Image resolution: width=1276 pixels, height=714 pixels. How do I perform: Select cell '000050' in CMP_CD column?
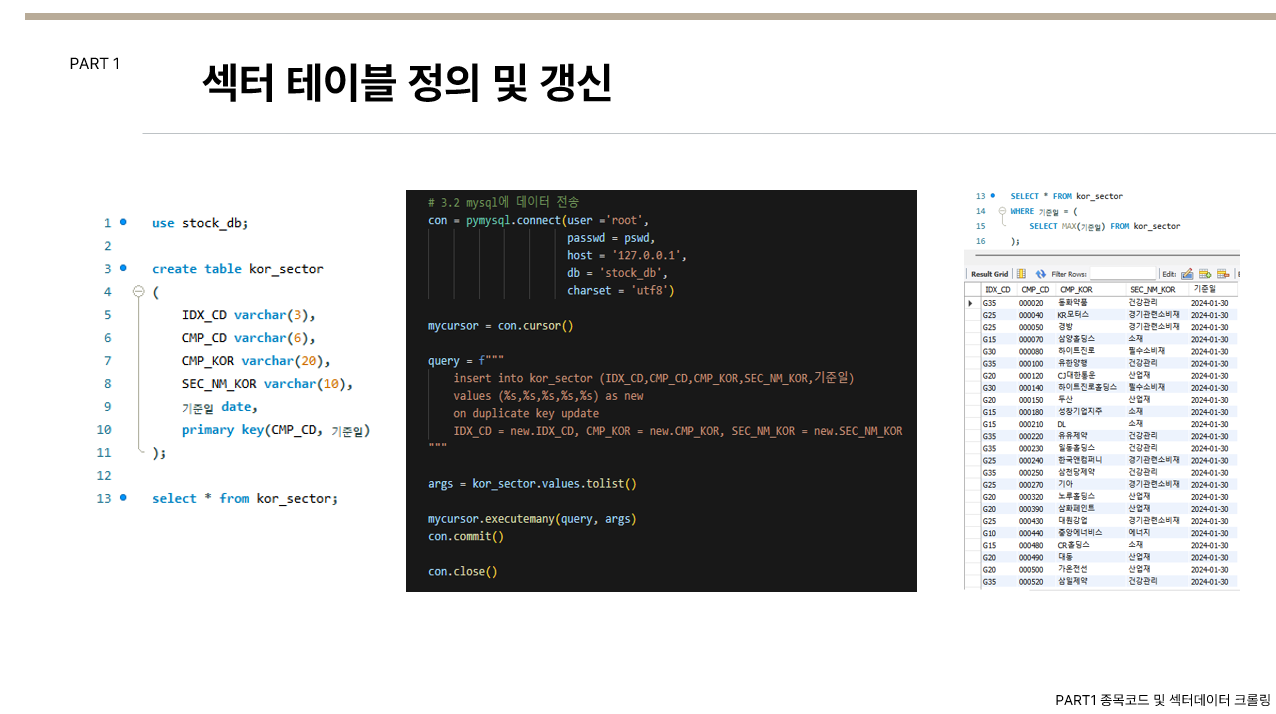point(1031,327)
